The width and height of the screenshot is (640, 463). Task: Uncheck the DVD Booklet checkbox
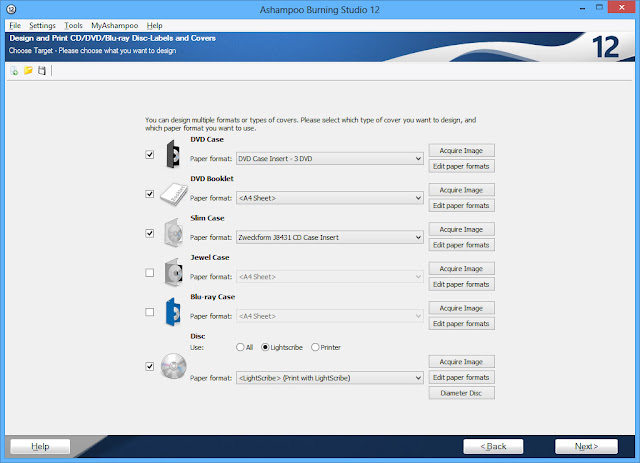[150, 194]
